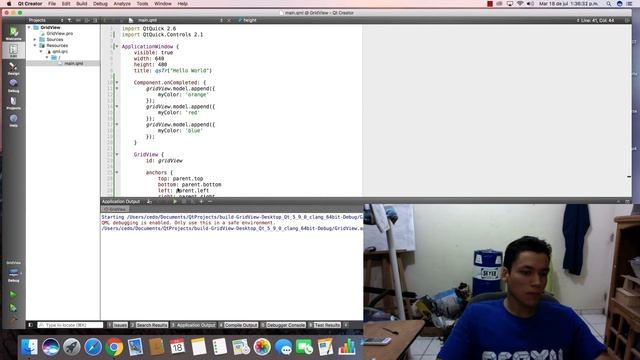
Task: Collapse the qml.qrc node
Action: [x=41, y=51]
